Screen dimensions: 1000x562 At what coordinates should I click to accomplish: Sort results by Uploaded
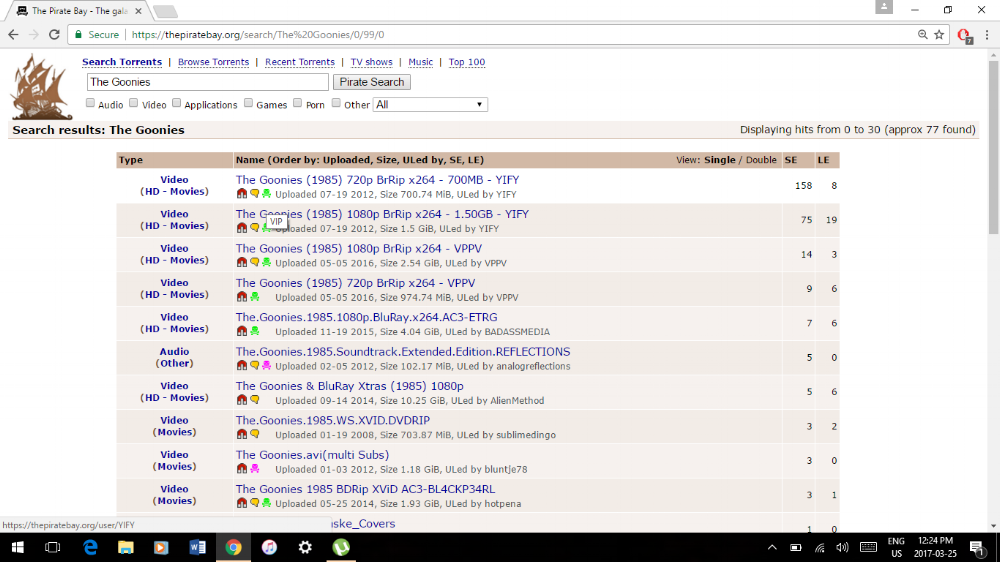[x=344, y=160]
